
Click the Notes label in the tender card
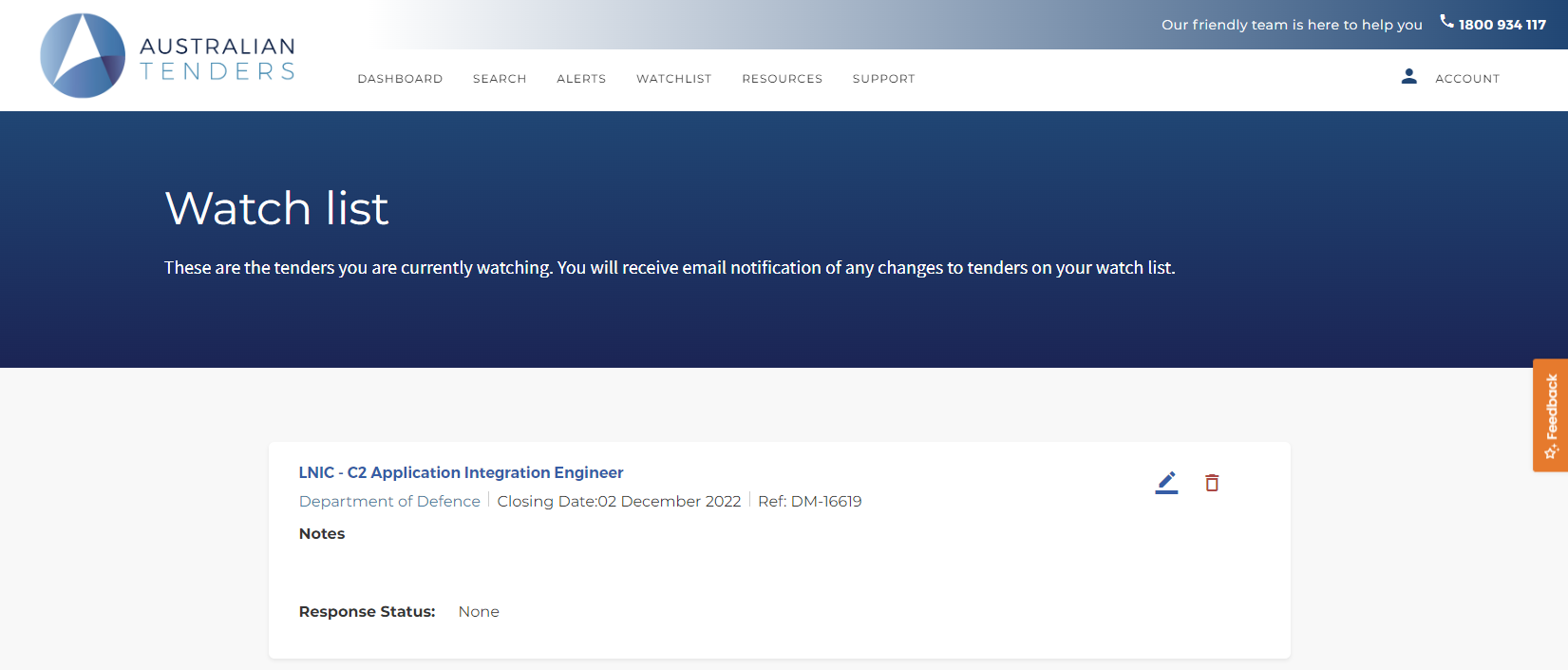(322, 534)
